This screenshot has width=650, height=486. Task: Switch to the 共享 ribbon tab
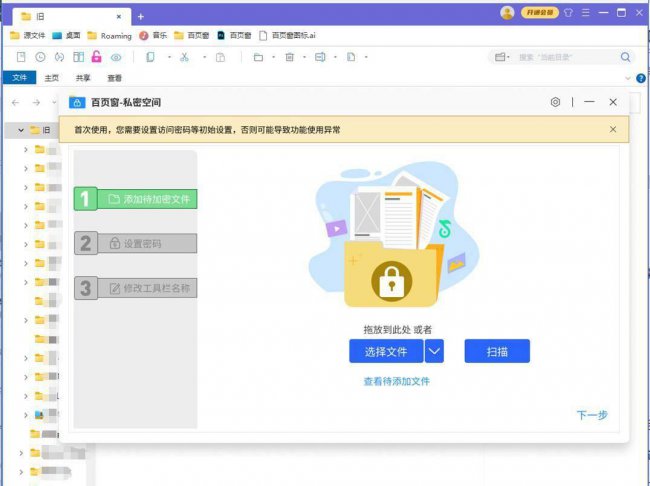(83, 78)
